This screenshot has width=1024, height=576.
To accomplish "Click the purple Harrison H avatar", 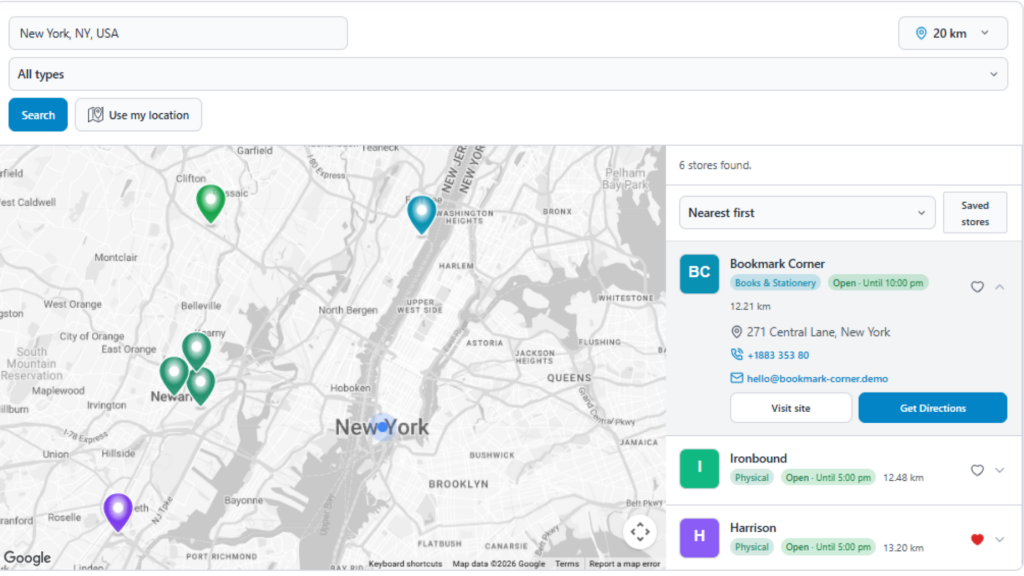I will pyautogui.click(x=699, y=537).
